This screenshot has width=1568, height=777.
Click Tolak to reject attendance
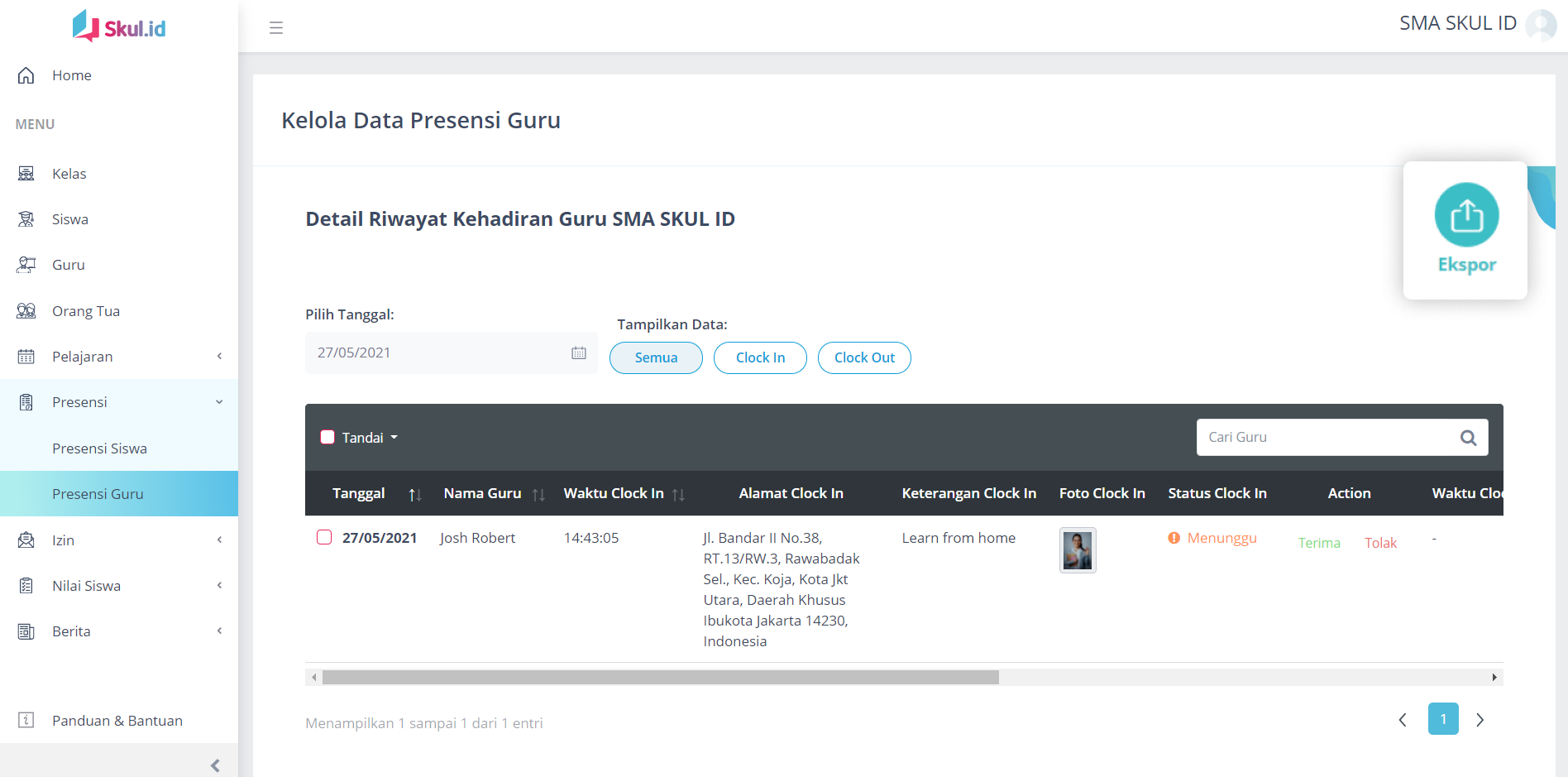click(x=1380, y=543)
